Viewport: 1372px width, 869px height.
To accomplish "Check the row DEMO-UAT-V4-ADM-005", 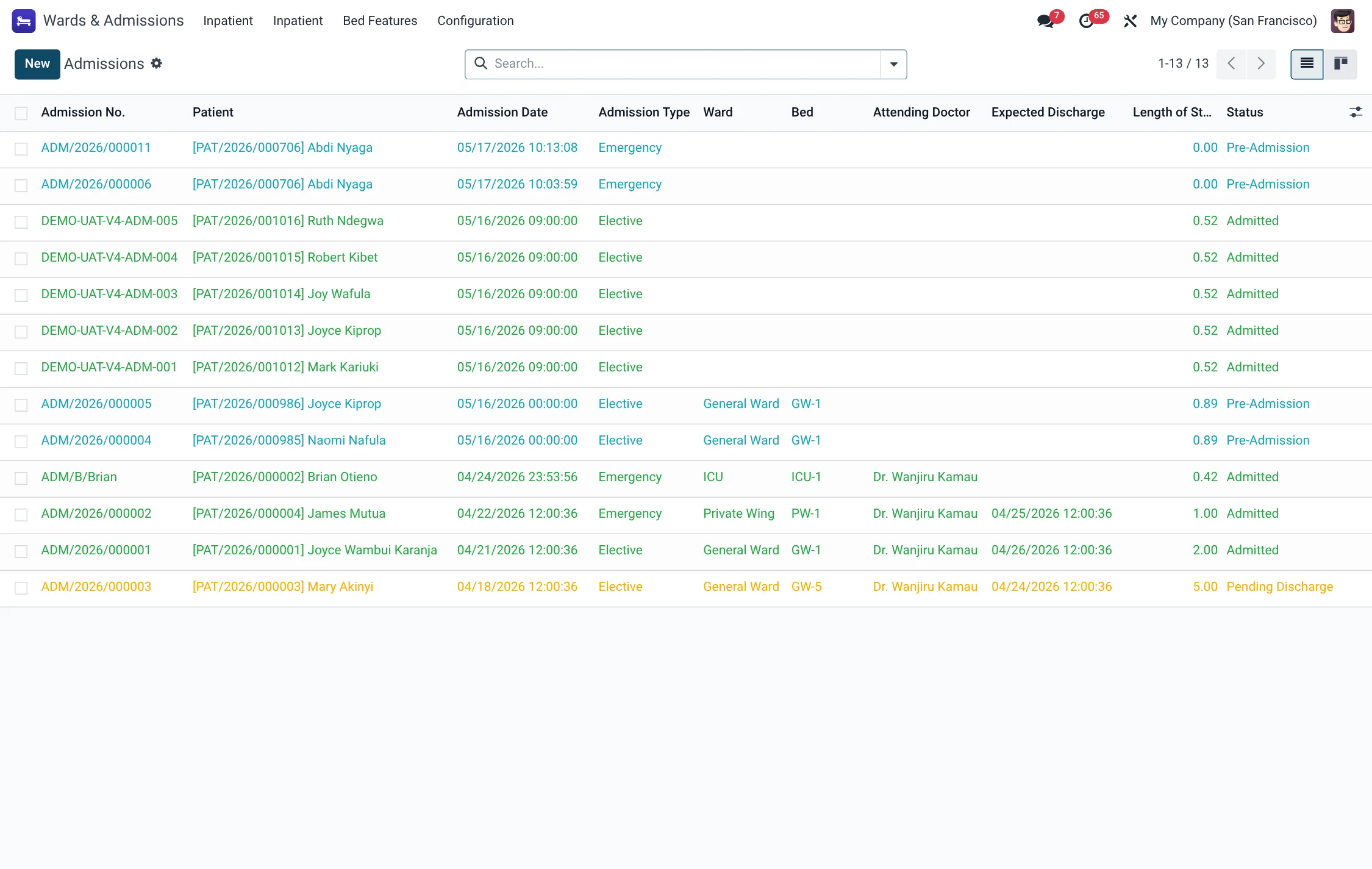I will pyautogui.click(x=21, y=222).
